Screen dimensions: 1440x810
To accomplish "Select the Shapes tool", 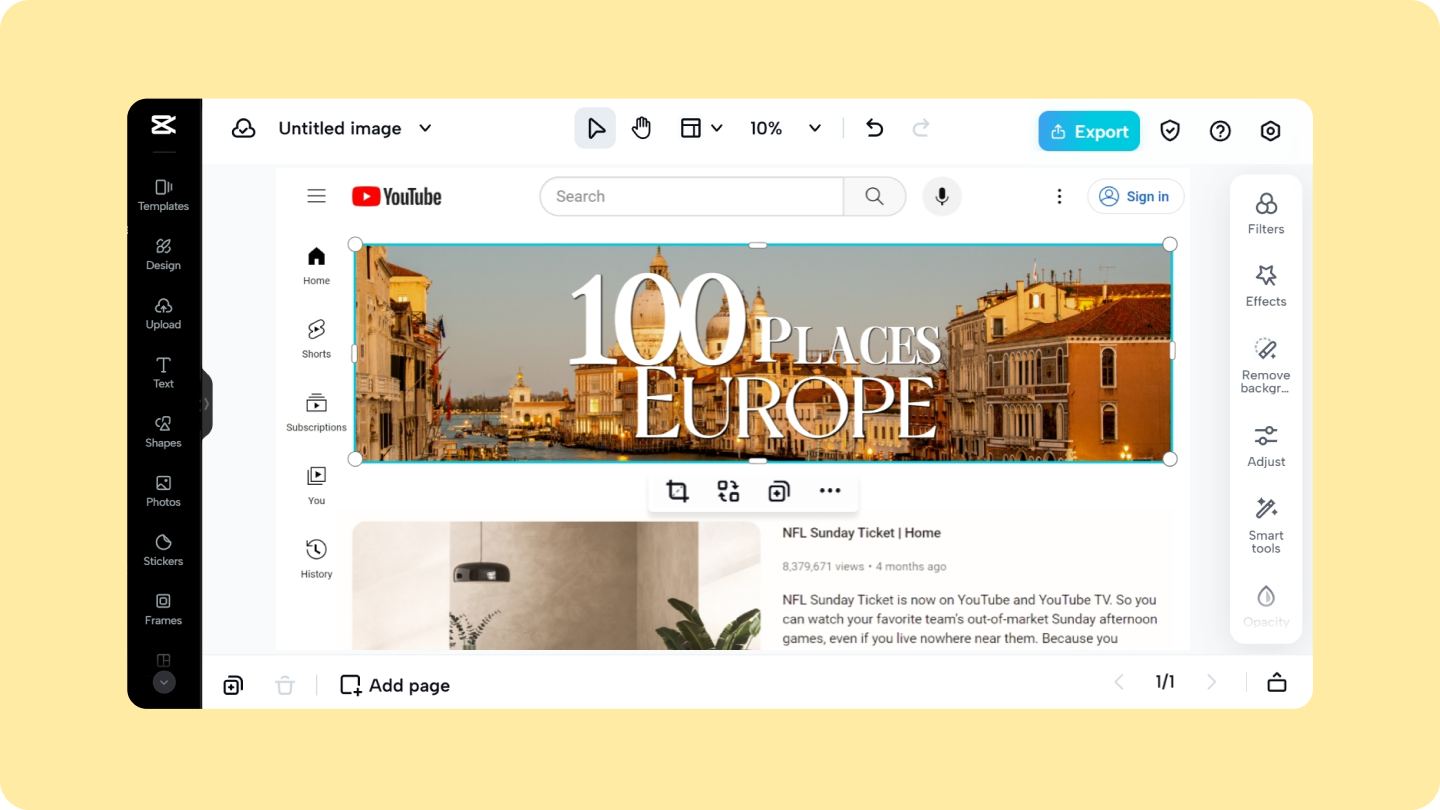I will tap(163, 433).
